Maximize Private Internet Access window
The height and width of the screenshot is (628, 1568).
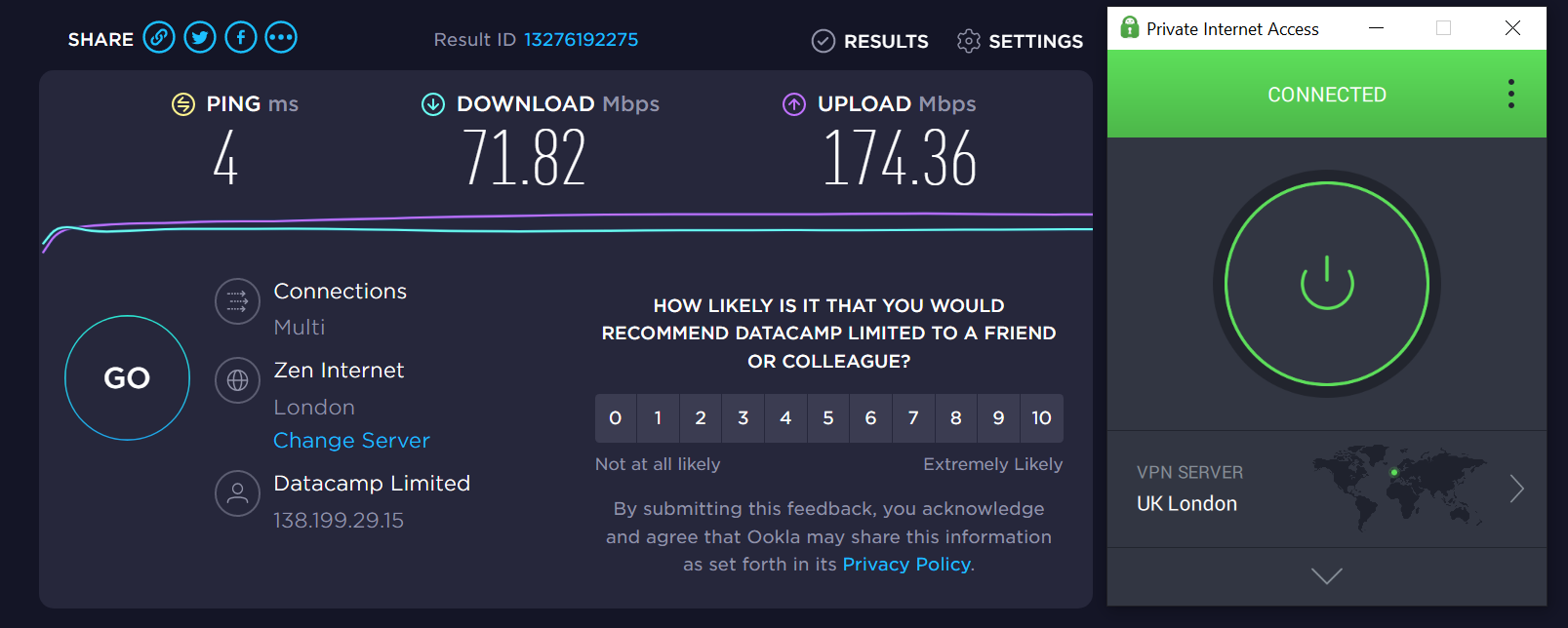click(x=1444, y=28)
